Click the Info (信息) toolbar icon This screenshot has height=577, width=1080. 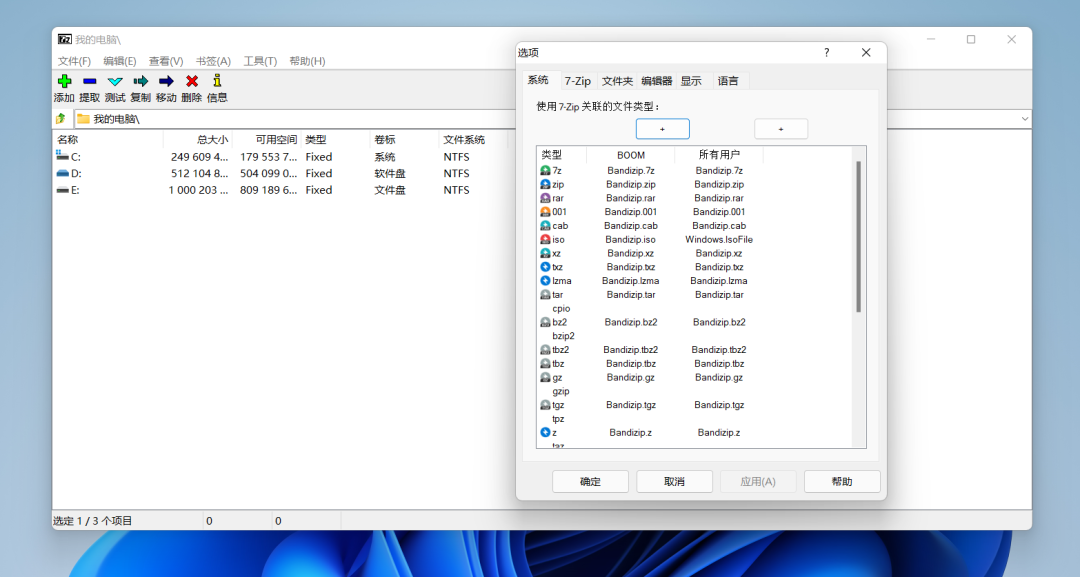click(217, 81)
